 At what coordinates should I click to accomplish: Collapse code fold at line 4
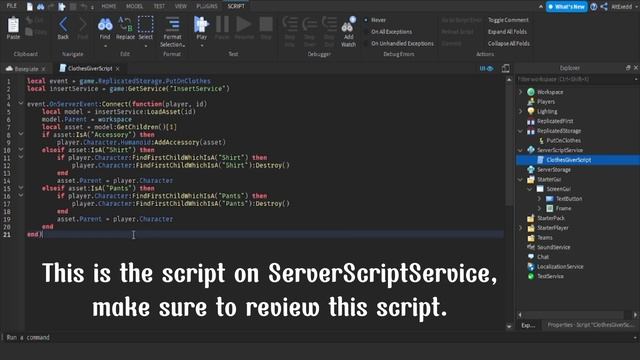pos(20,104)
